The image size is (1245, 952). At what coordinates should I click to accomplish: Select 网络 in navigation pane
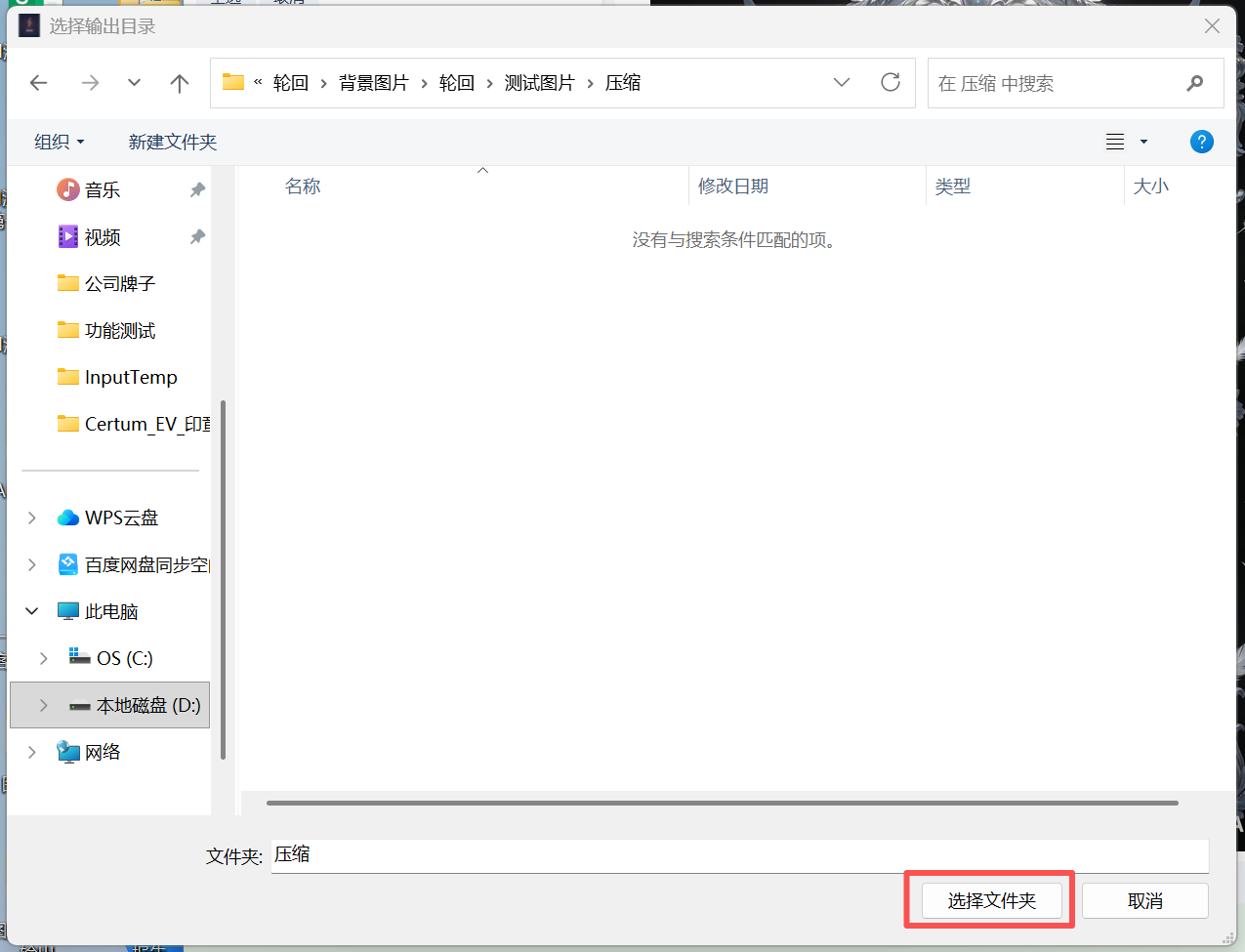pos(103,752)
